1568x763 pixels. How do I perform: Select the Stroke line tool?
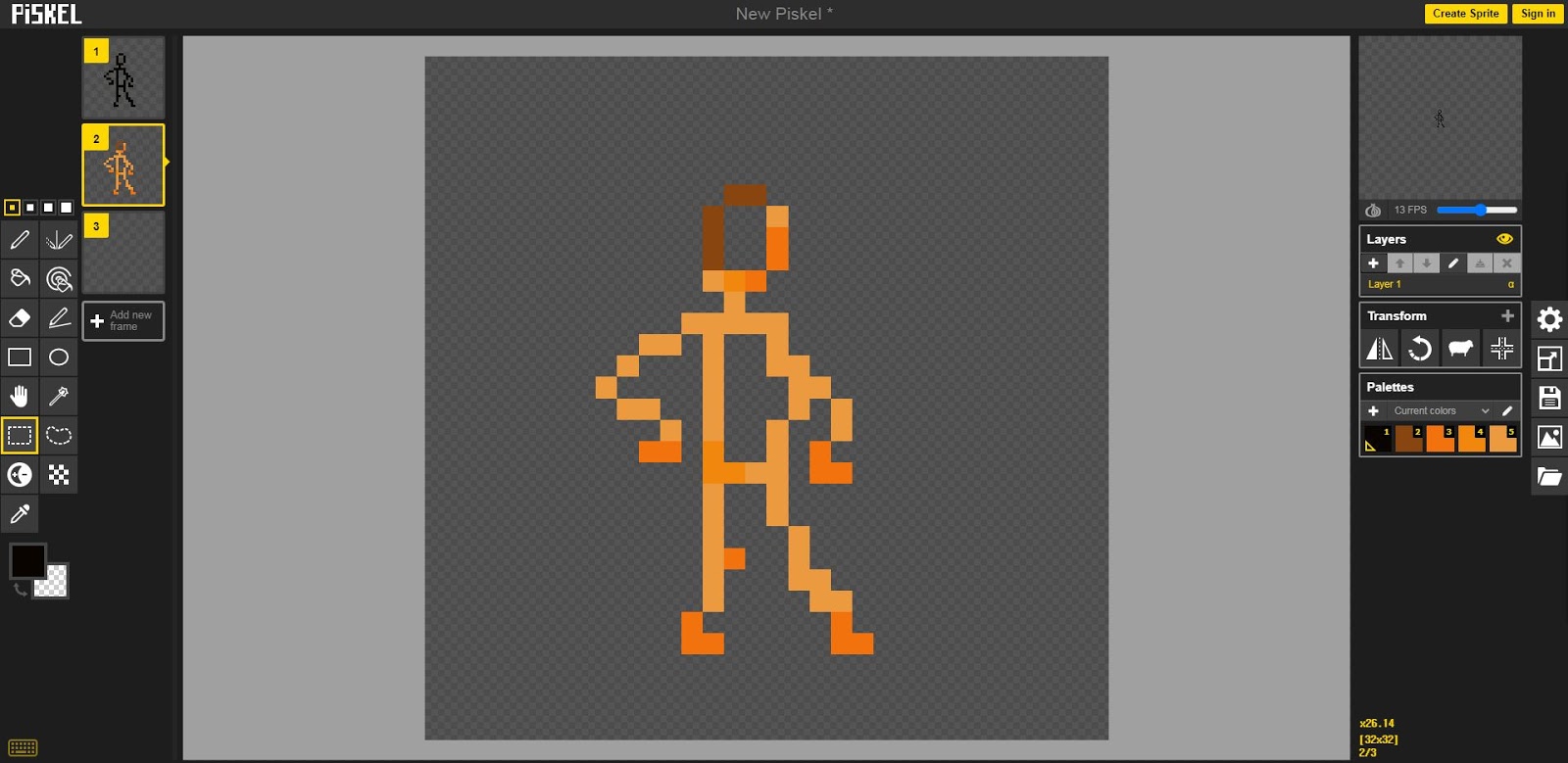click(59, 318)
